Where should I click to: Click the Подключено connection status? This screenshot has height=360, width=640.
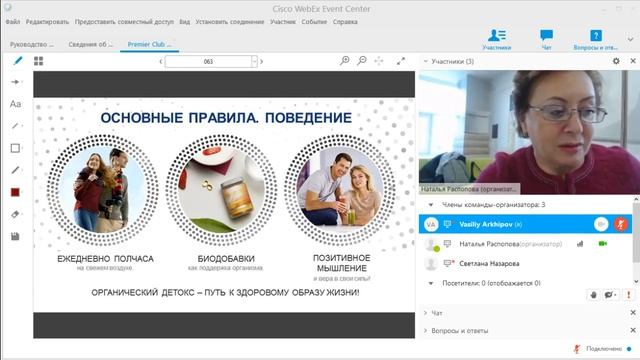(604, 349)
